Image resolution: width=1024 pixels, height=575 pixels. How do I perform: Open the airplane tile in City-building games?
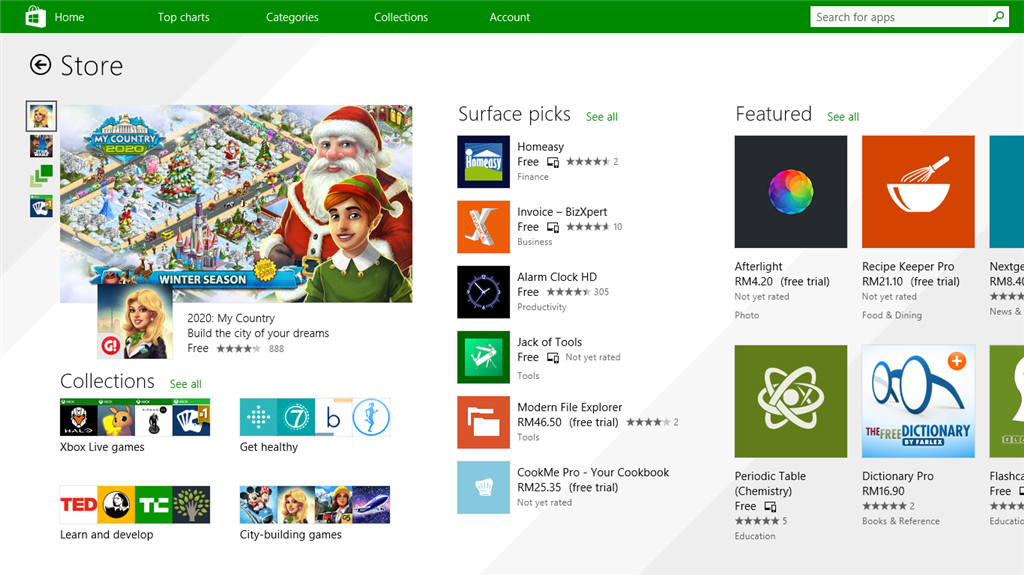[x=371, y=504]
